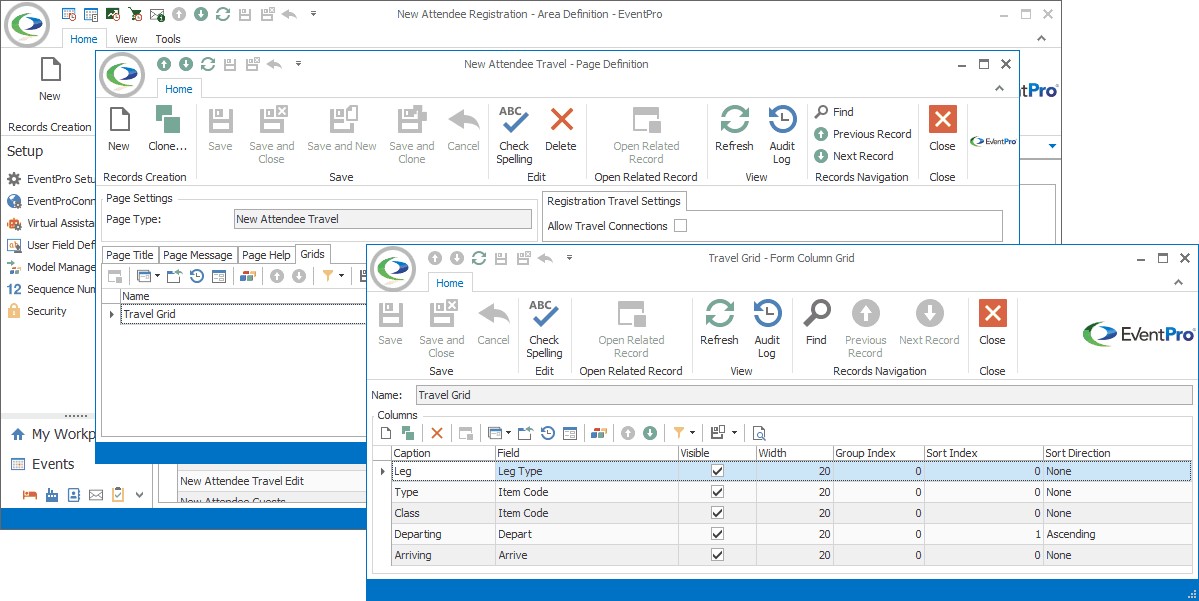Select Page Message tab
Viewport: 1199px width, 601px height.
click(x=197, y=255)
